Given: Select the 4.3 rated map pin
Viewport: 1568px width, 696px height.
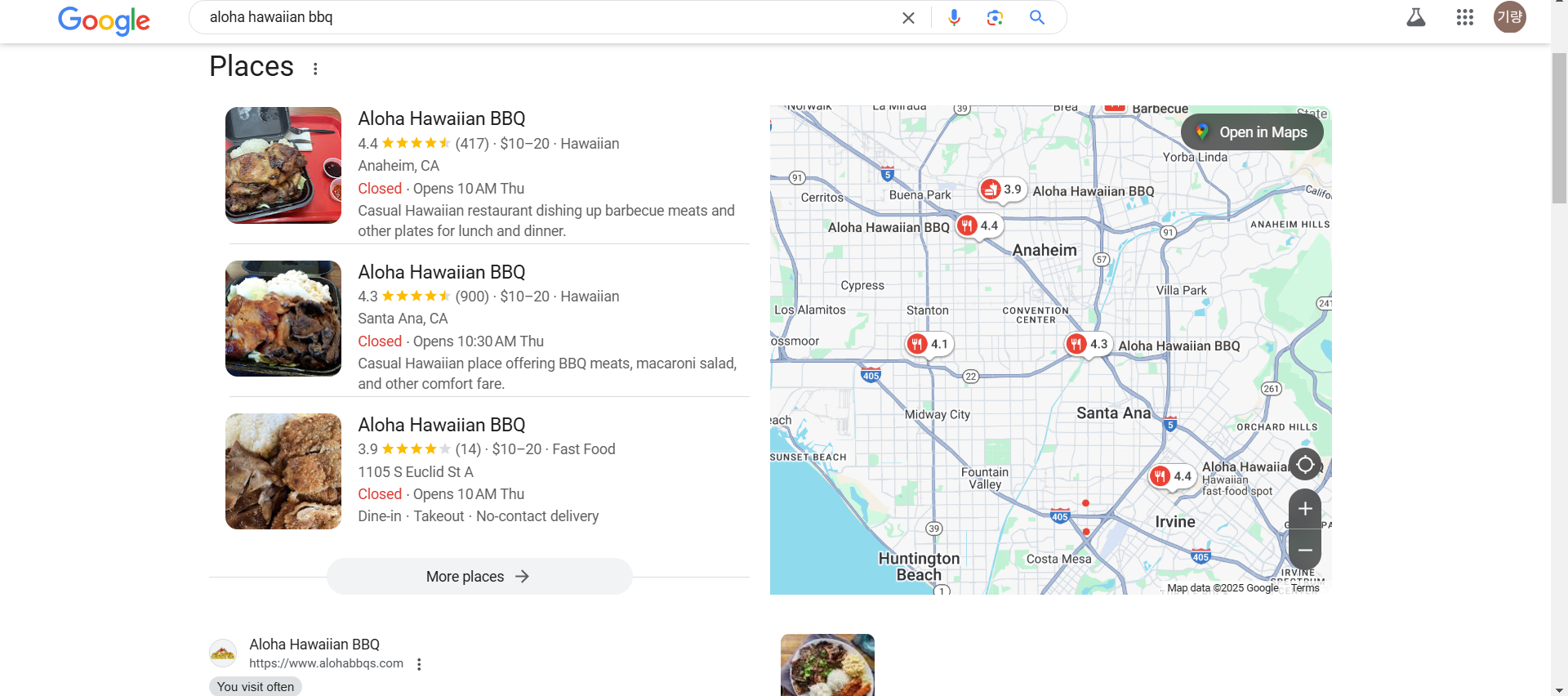Looking at the screenshot, I should [x=1089, y=344].
